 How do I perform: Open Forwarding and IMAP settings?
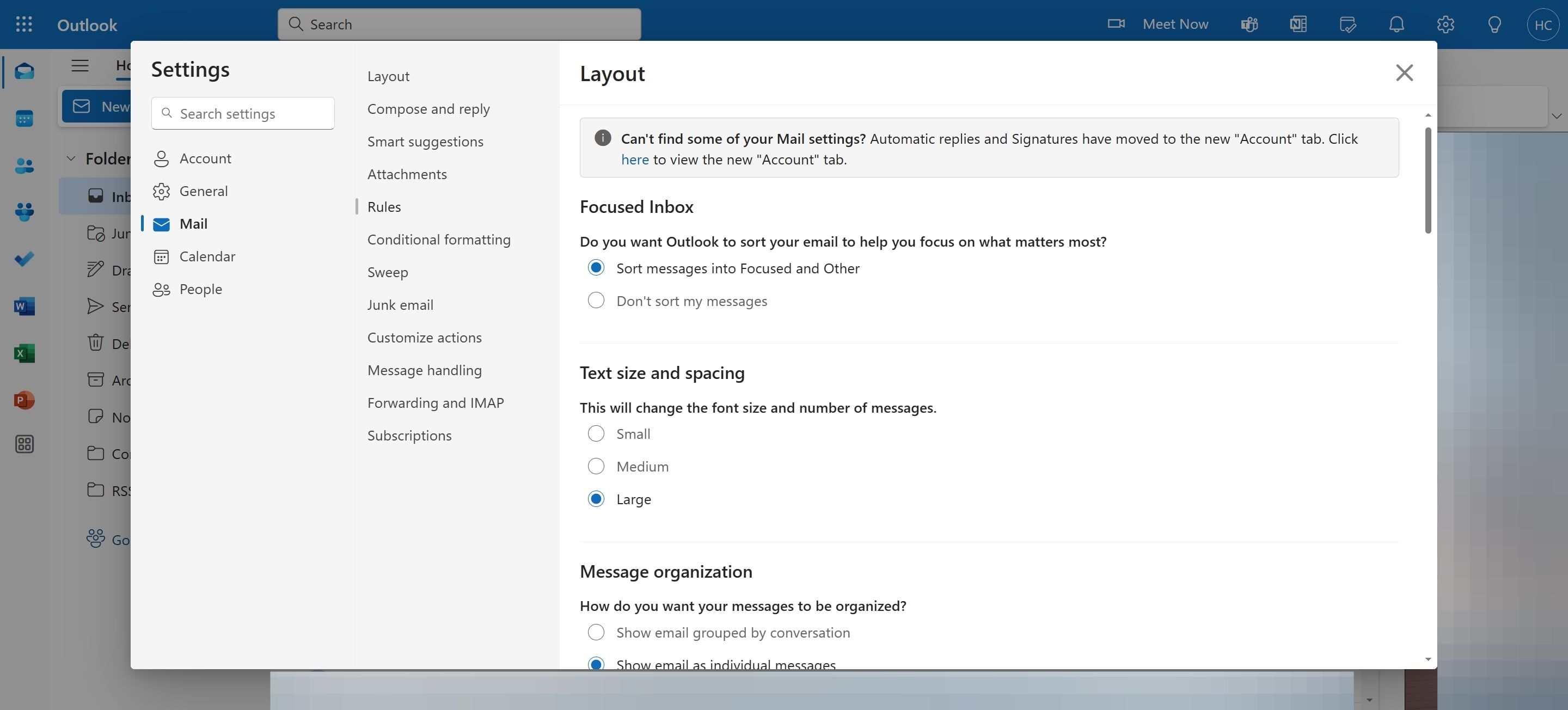click(x=436, y=403)
